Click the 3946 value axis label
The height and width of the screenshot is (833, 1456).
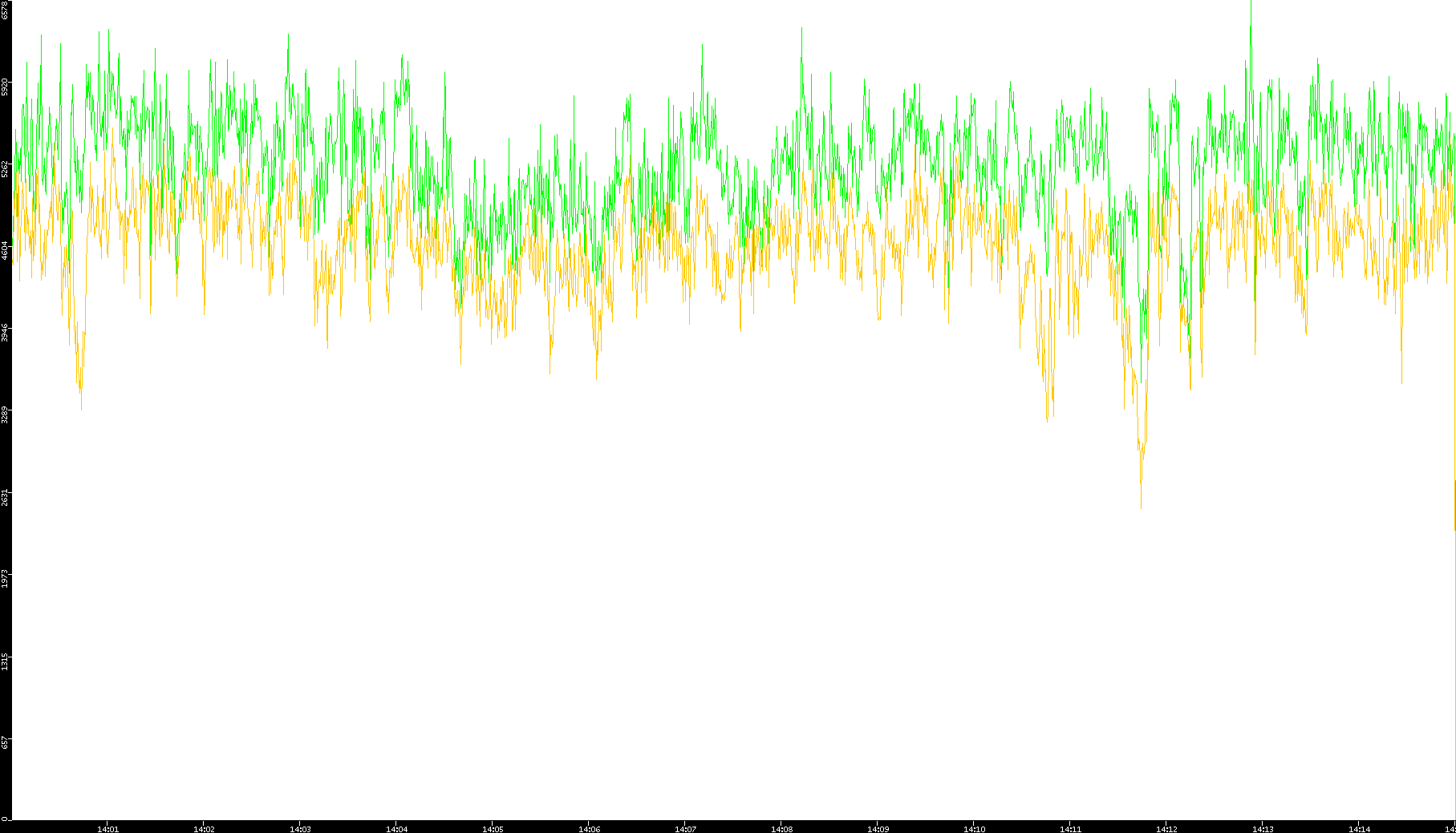(5, 332)
